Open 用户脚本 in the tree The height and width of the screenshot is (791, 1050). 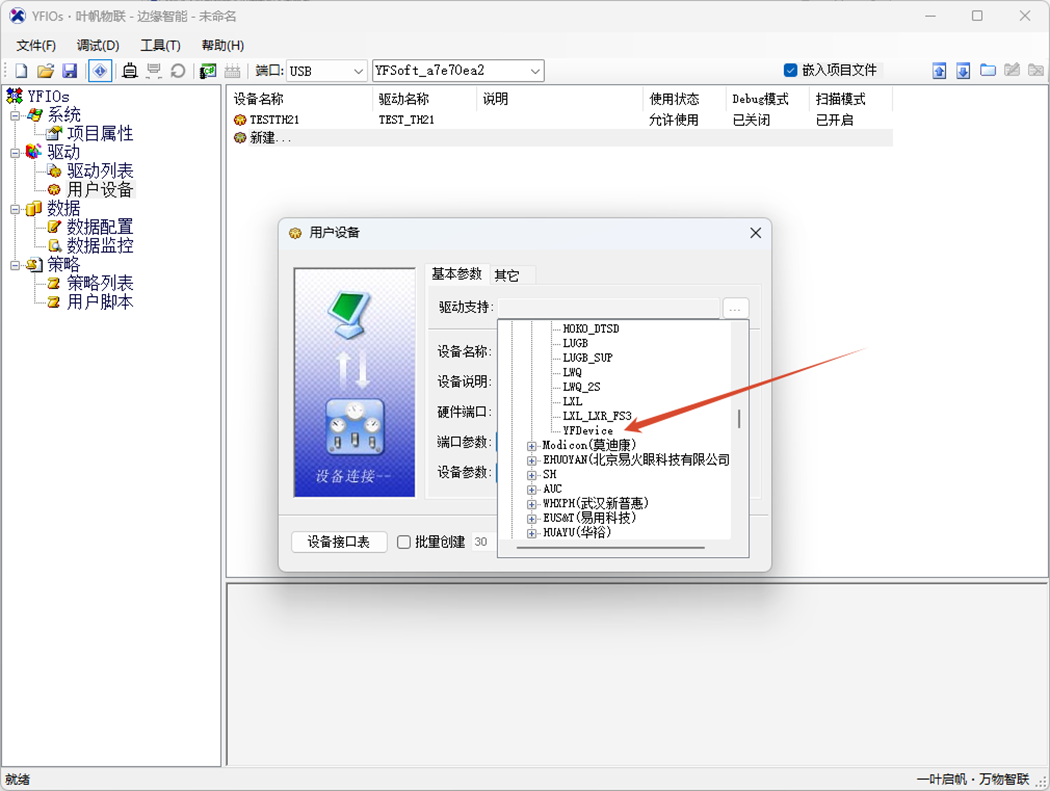[x=100, y=302]
